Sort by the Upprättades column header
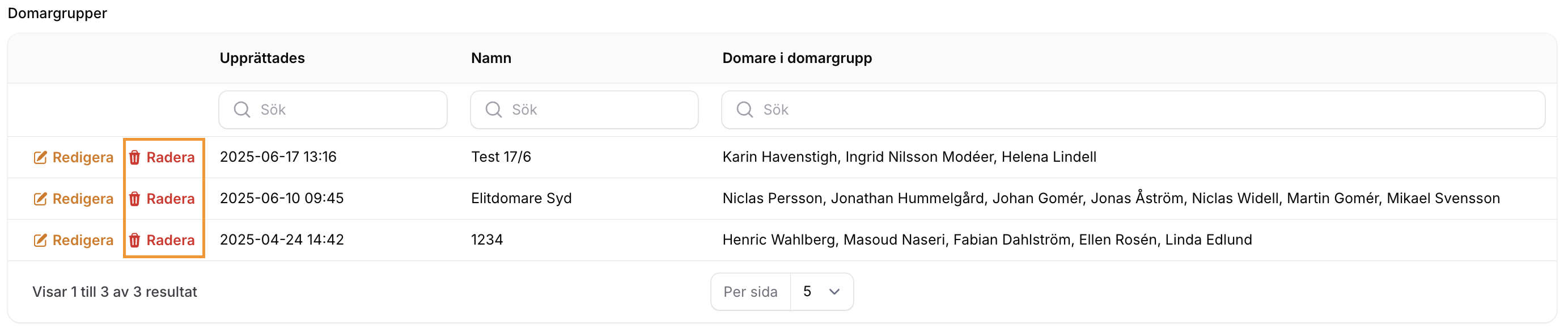Screen dimensions: 1568x328 [x=262, y=58]
